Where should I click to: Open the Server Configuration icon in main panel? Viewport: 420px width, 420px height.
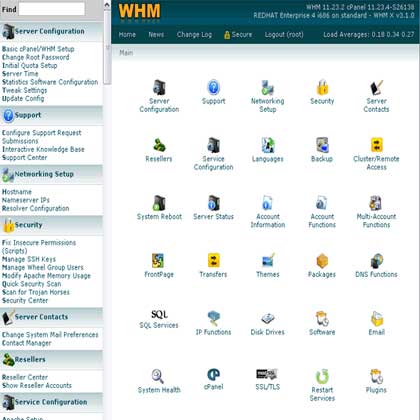159,88
